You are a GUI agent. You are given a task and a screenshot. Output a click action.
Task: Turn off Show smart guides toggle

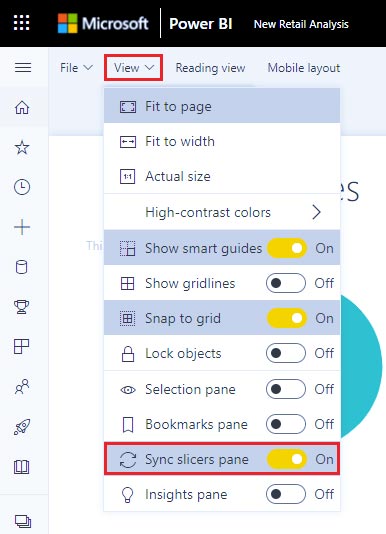(x=287, y=248)
